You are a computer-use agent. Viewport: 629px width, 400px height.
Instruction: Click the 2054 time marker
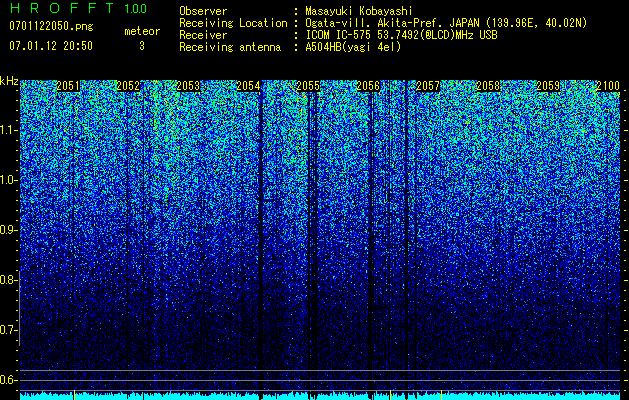(x=248, y=86)
